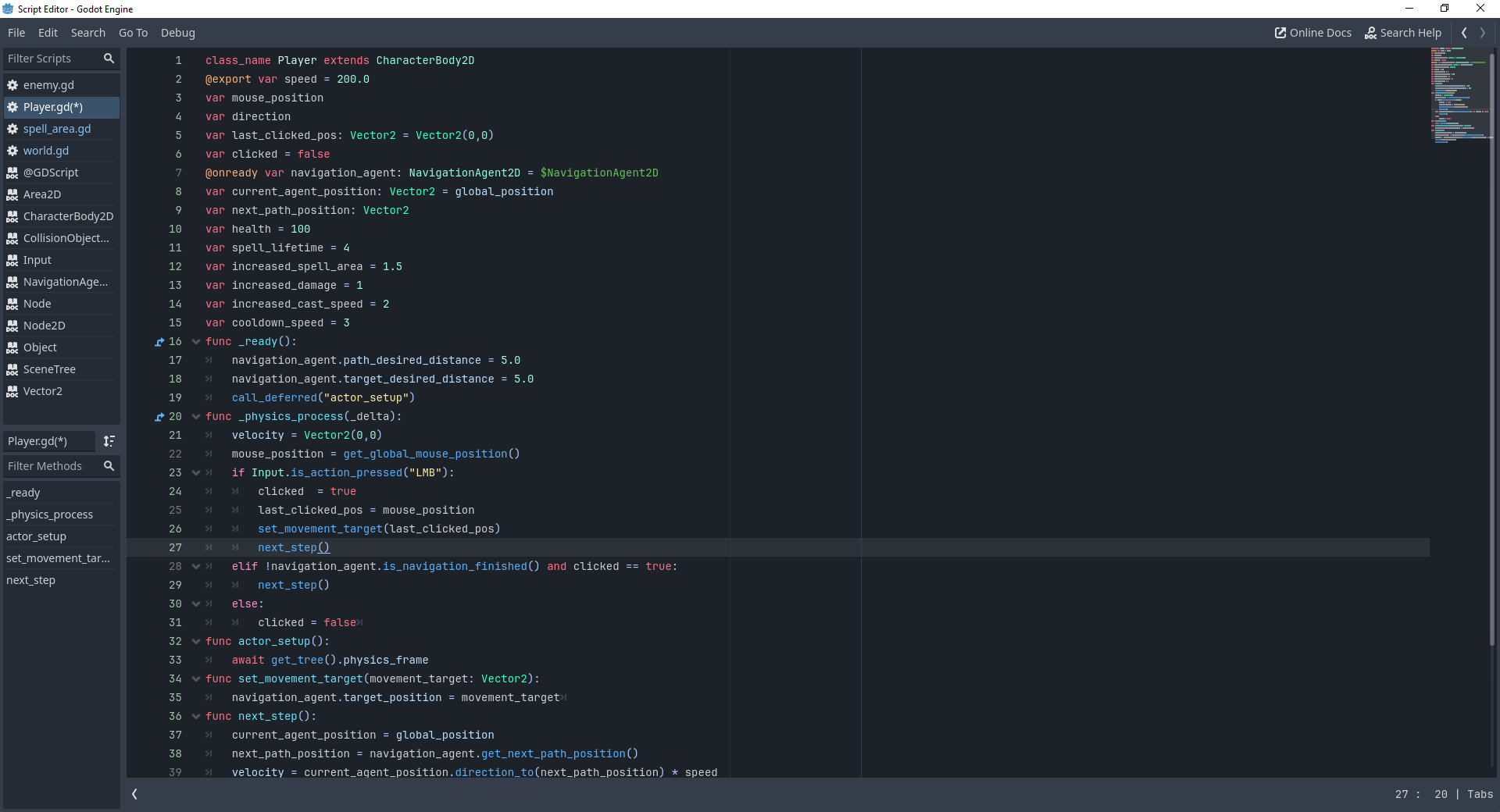Screen dimensions: 1500x812
Task: Fold the _ready function at line 16
Action: tap(196, 341)
